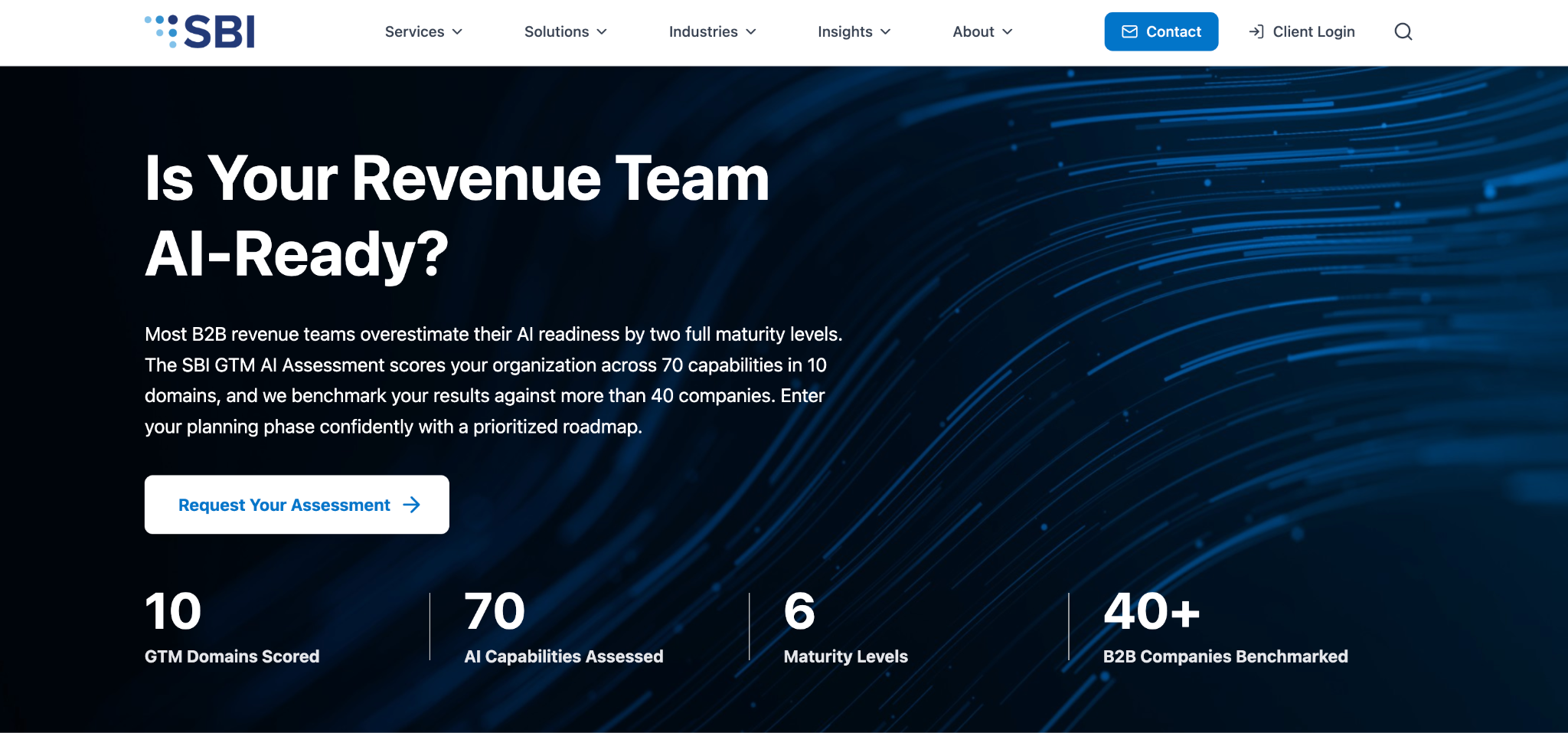Open the About menu
The height and width of the screenshot is (733, 1568).
tap(983, 31)
